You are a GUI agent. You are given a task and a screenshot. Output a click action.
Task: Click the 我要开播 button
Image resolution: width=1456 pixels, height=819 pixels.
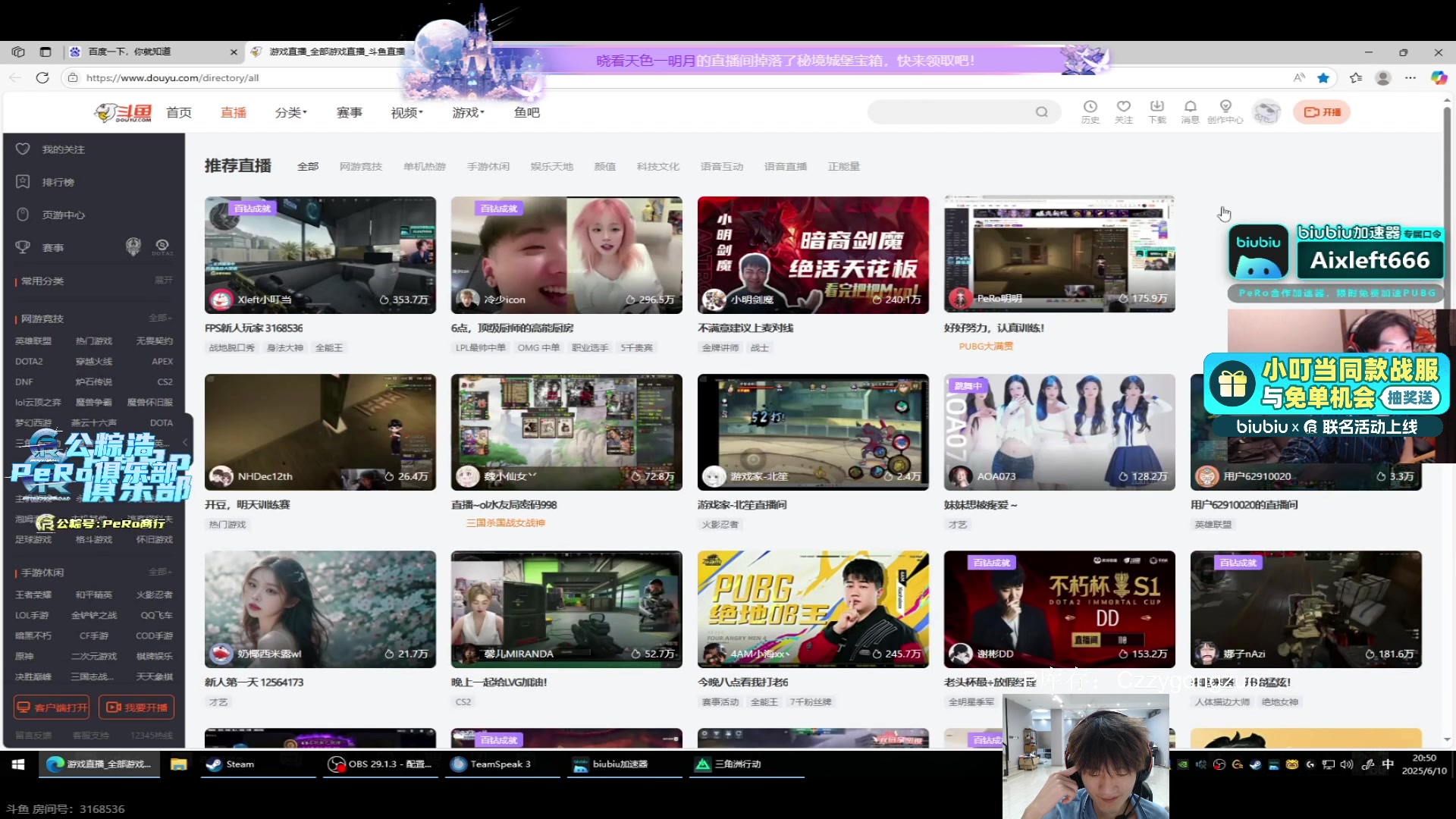[x=136, y=707]
